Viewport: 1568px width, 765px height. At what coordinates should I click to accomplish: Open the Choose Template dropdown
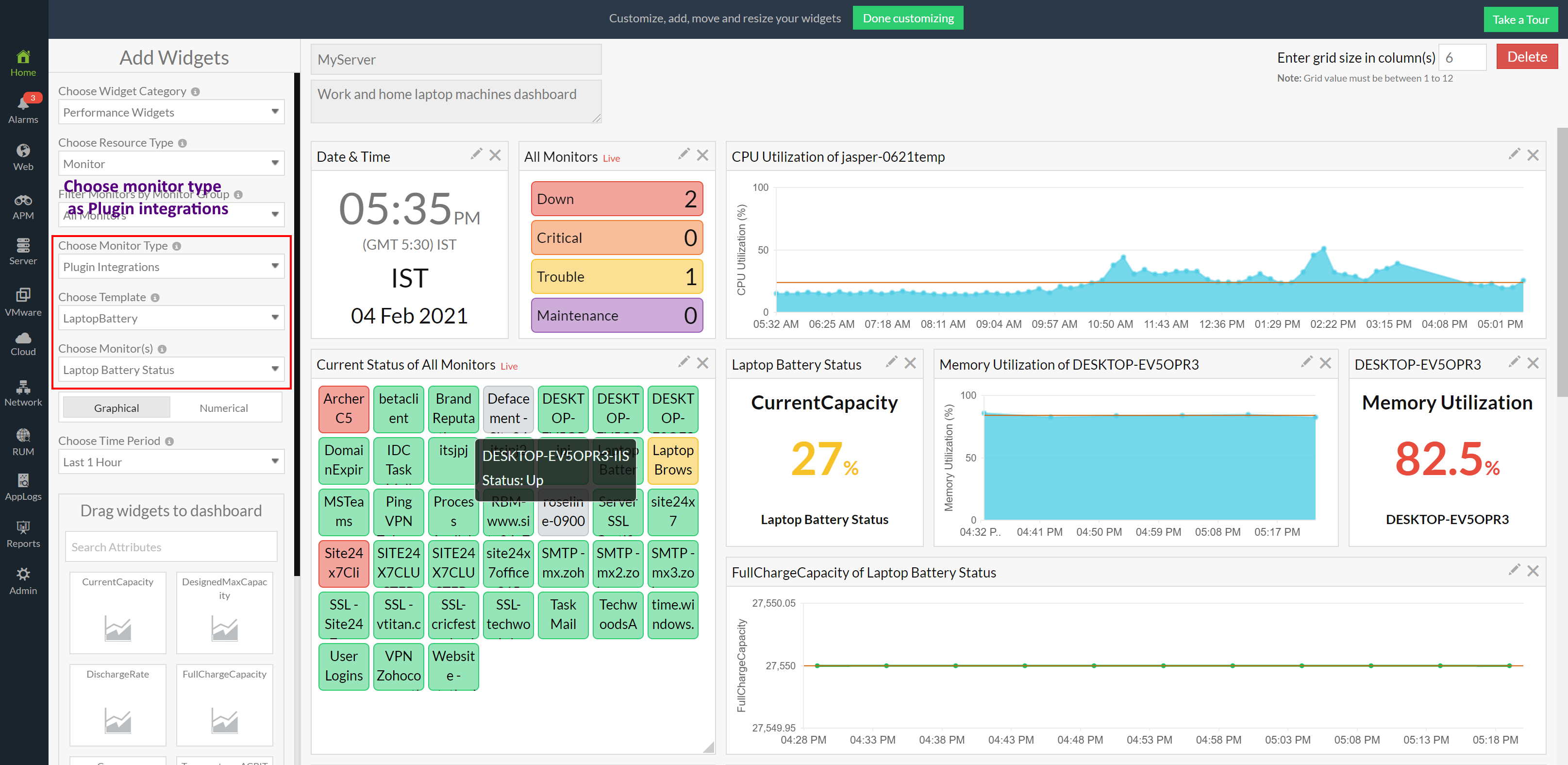(171, 319)
